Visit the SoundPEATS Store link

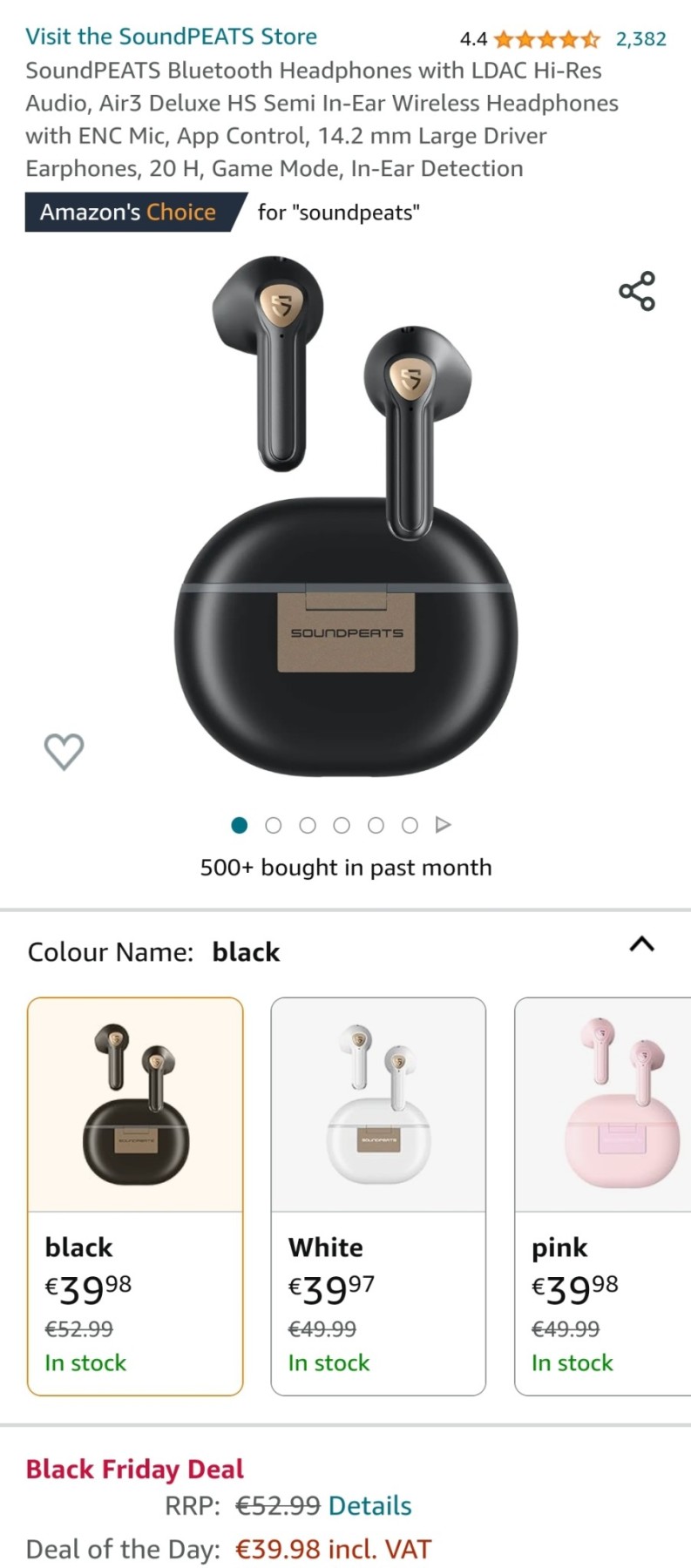point(171,37)
